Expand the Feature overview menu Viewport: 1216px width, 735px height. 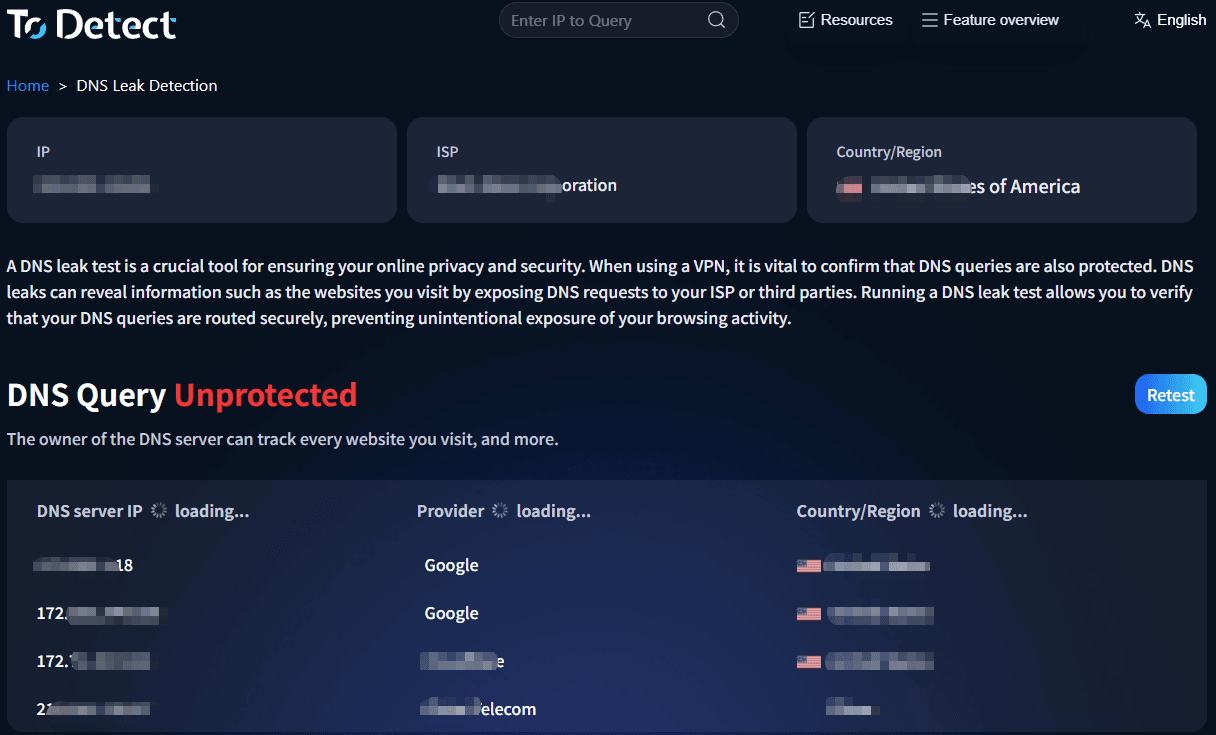point(1000,20)
